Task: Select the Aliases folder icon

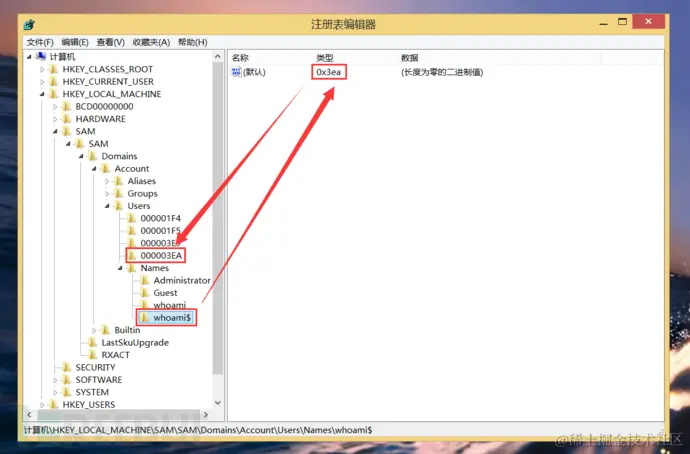Action: tap(119, 181)
